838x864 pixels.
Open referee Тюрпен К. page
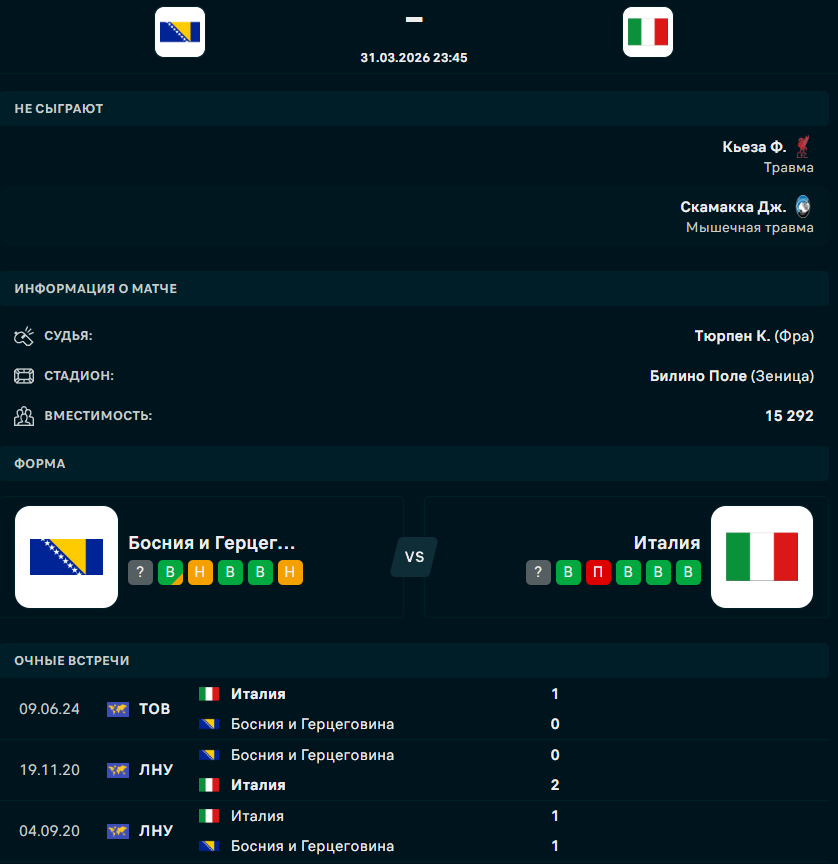click(x=732, y=336)
